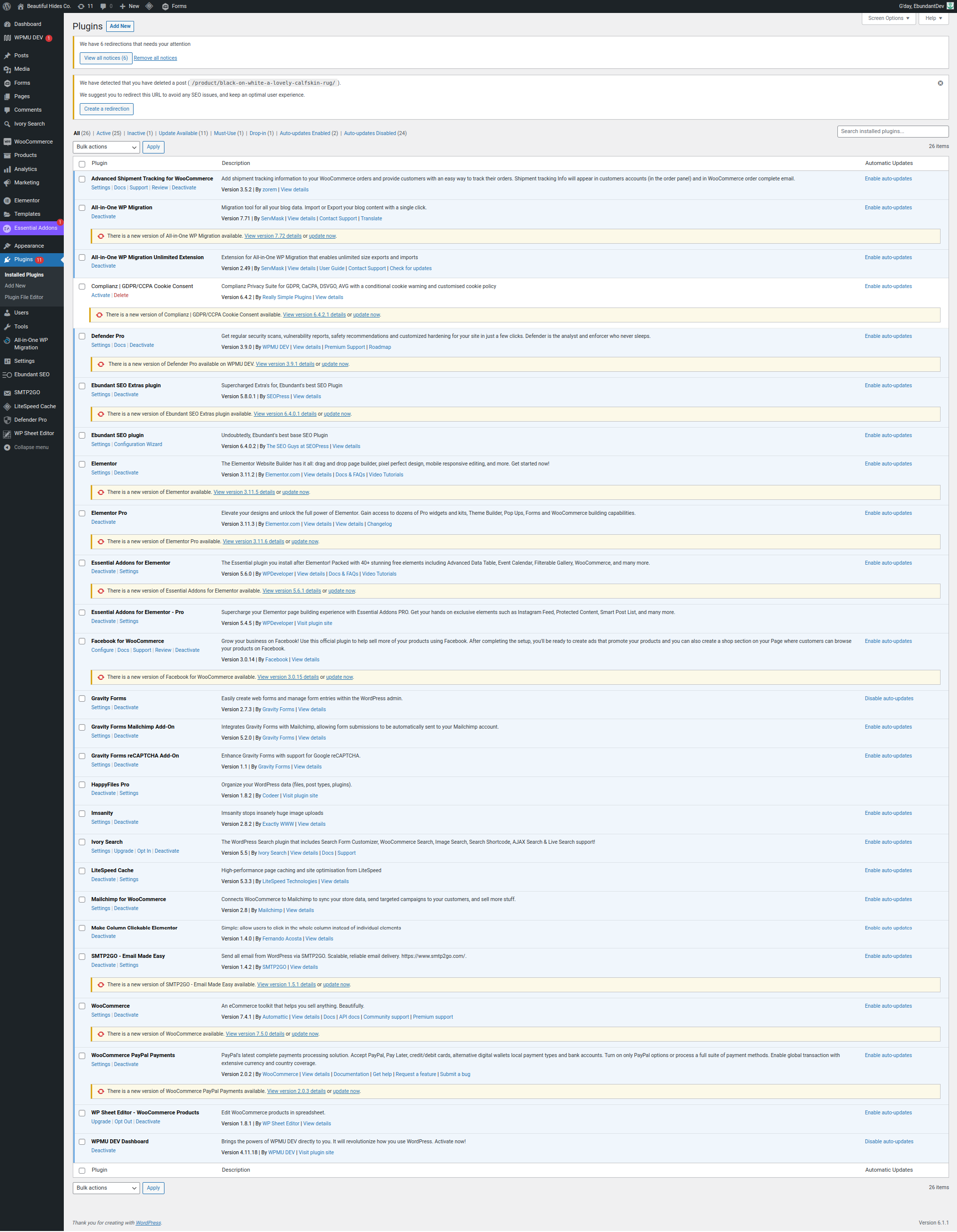Image resolution: width=957 pixels, height=1232 pixels.
Task: Open Plugin File Editor submenu item
Action: [24, 297]
